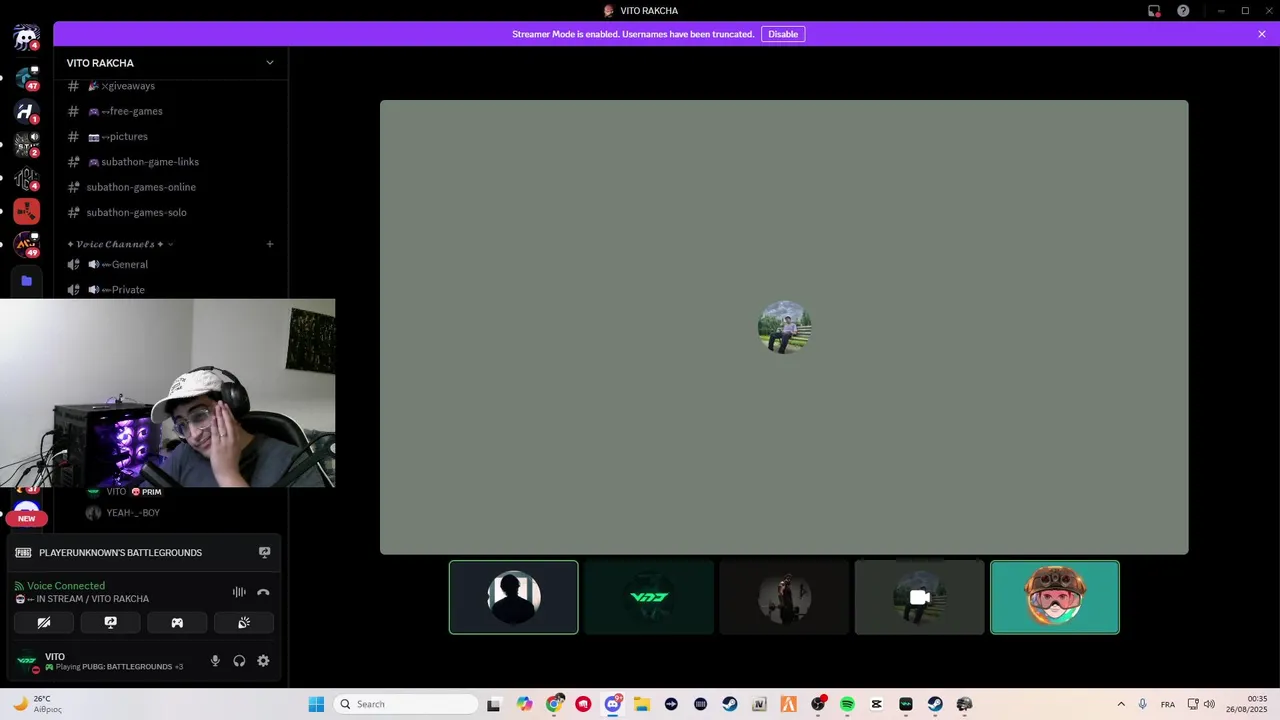The width and height of the screenshot is (1280, 720).
Task: Disconnect from voice with hang-up icon
Action: click(263, 592)
